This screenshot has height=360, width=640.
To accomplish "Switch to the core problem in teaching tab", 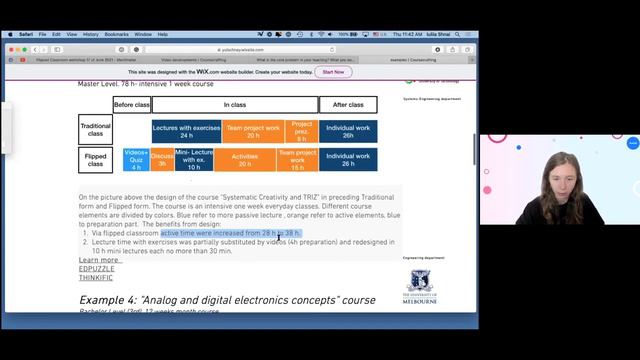I will click(x=305, y=60).
